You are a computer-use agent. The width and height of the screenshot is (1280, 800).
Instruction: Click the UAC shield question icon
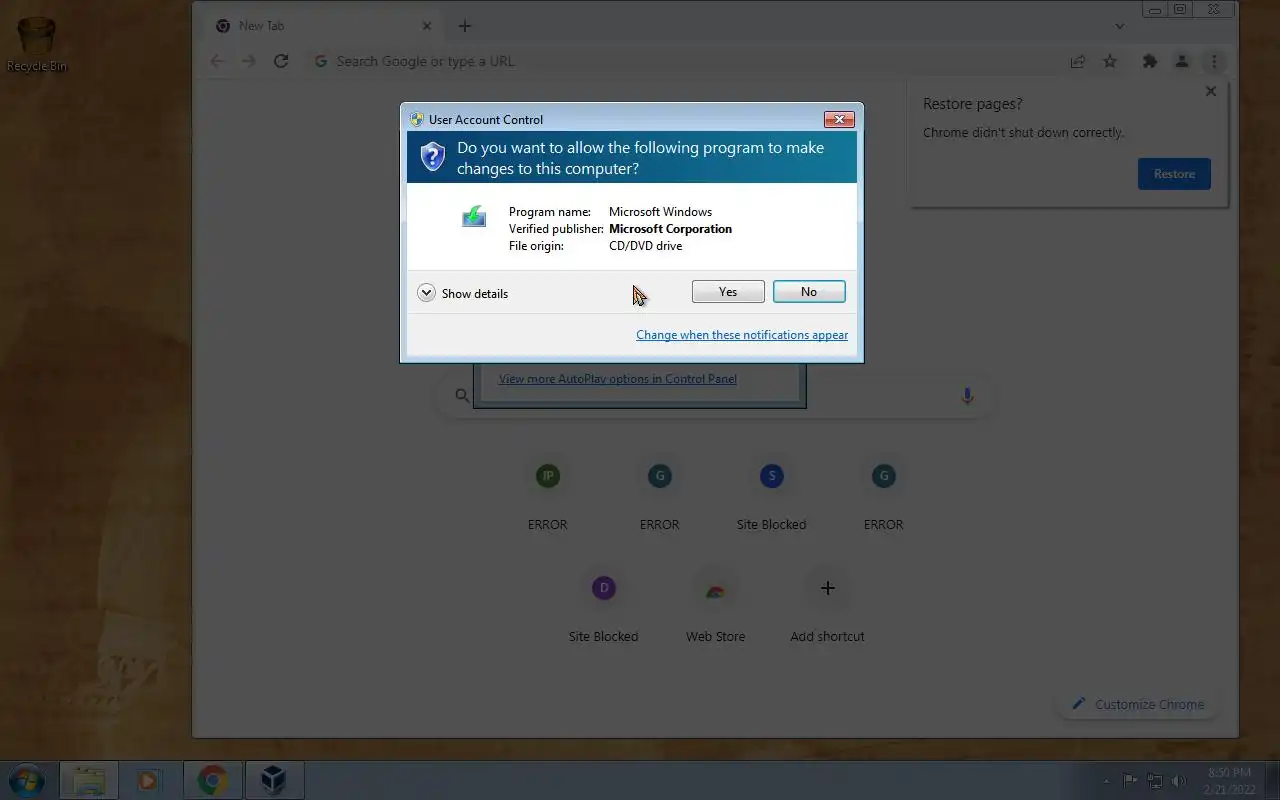click(432, 156)
